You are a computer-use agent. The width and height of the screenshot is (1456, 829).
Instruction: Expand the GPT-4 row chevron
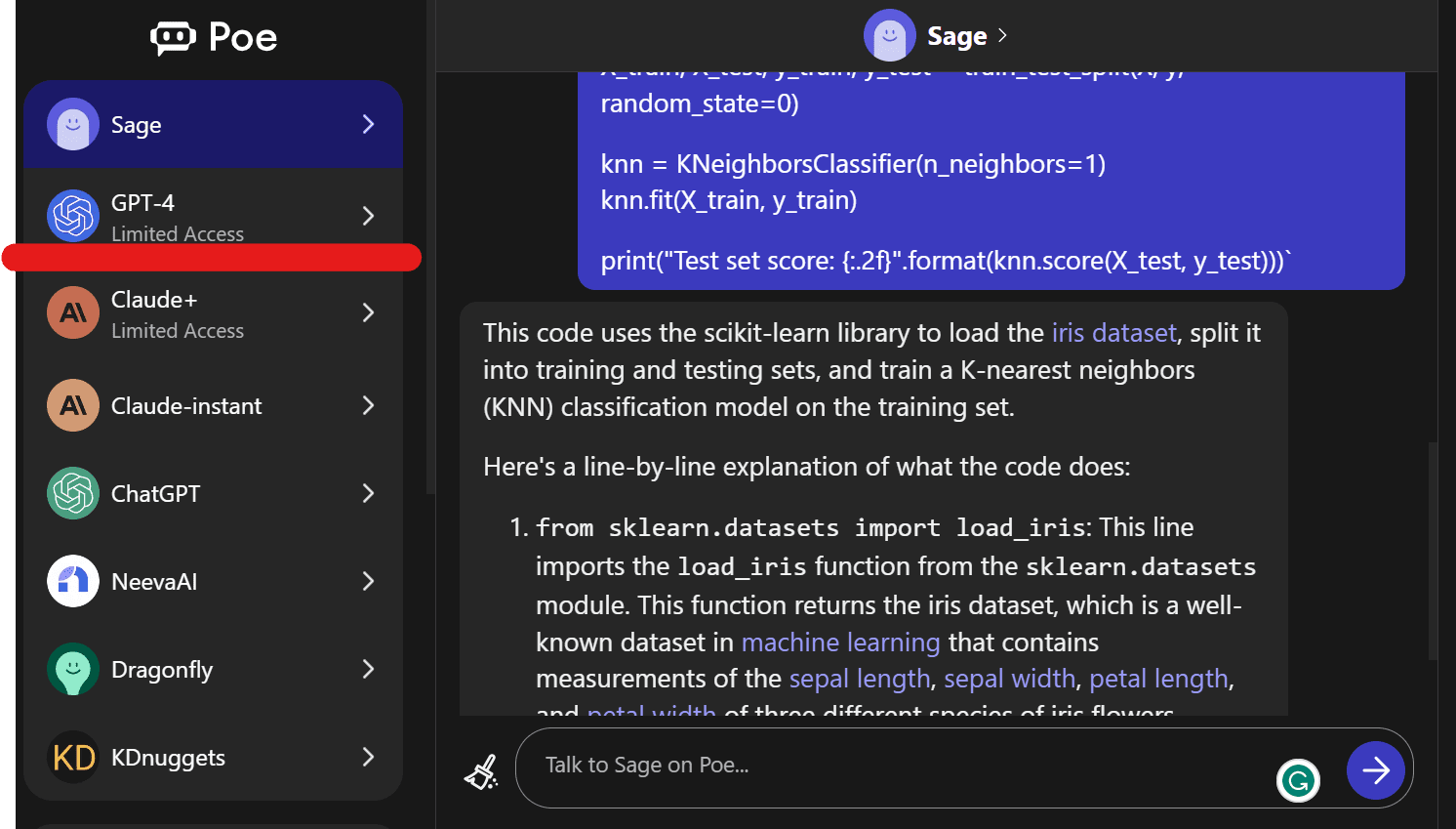coord(368,216)
